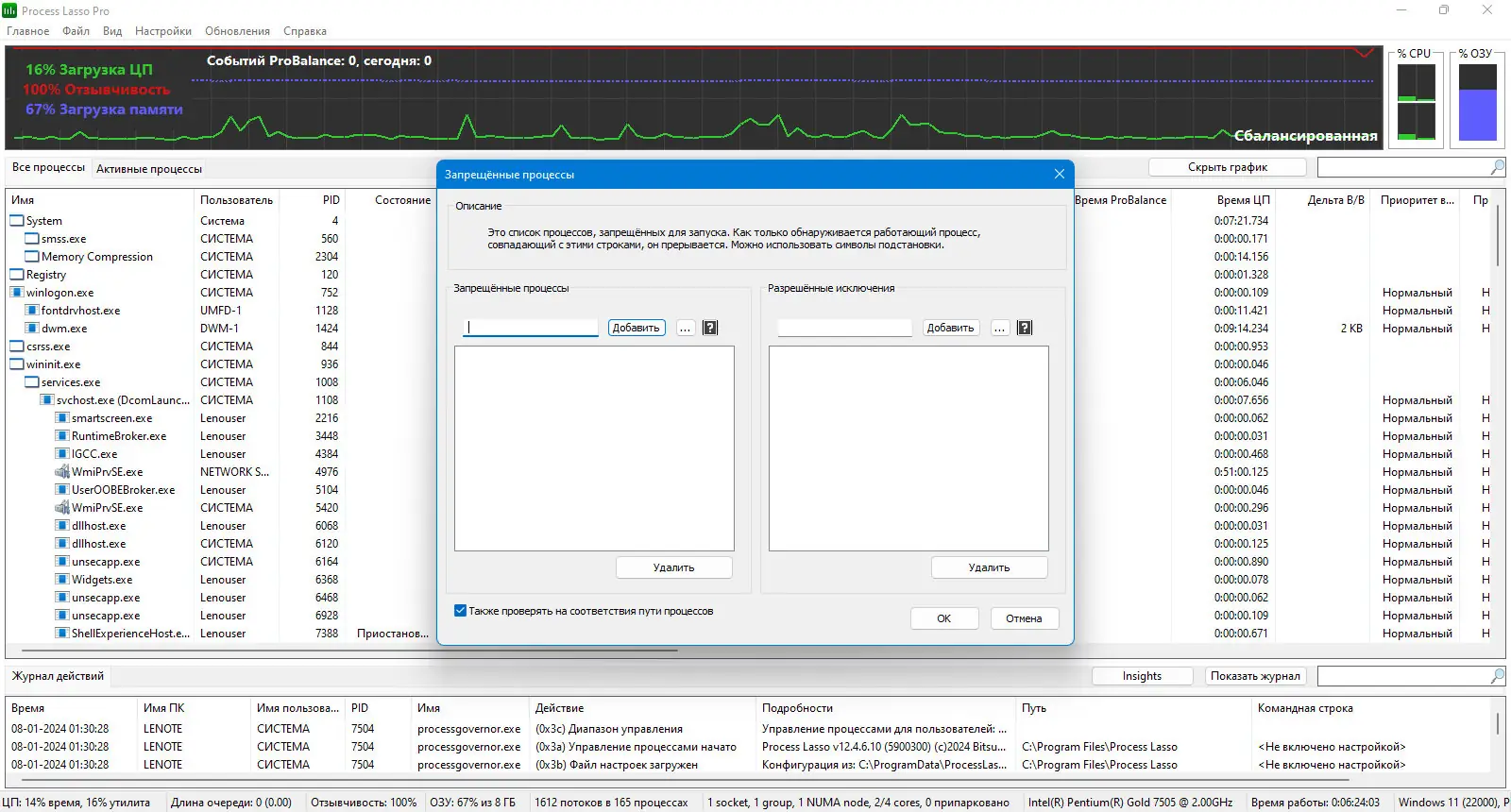This screenshot has height=812, width=1511.
Task: Click 'ОЗУ: 67% из 8 ГБ' in status bar
Action: pos(473,803)
